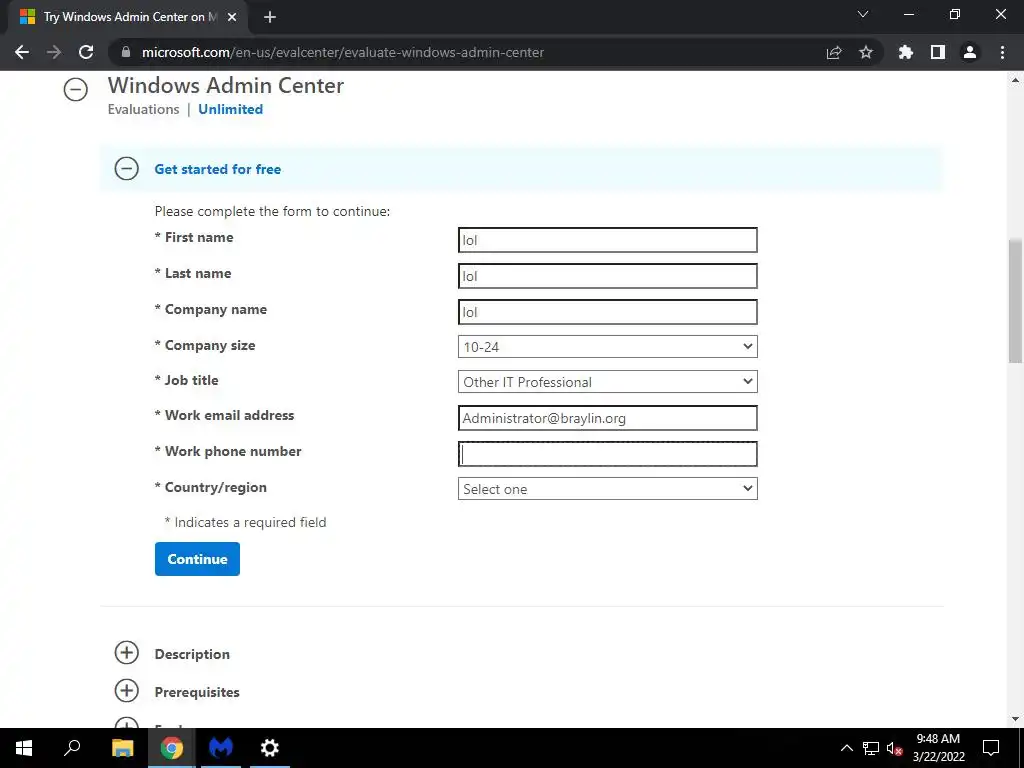Open Chrome three-dot menu
1024x768 pixels.
(1002, 52)
